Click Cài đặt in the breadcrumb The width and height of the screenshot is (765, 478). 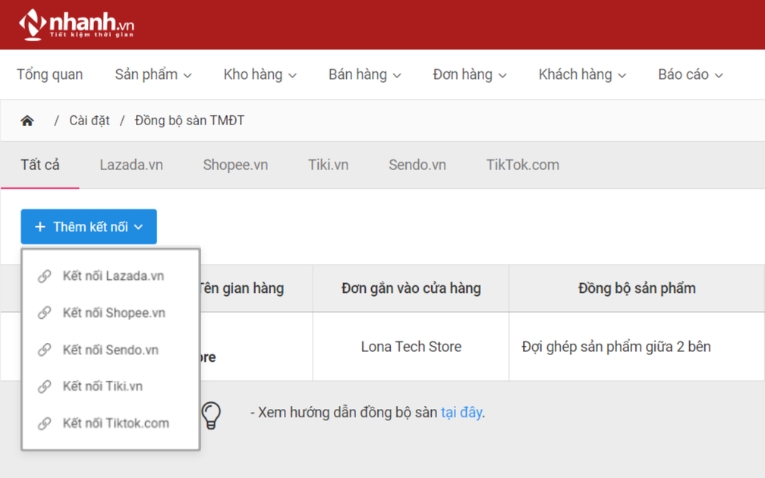[x=89, y=121]
